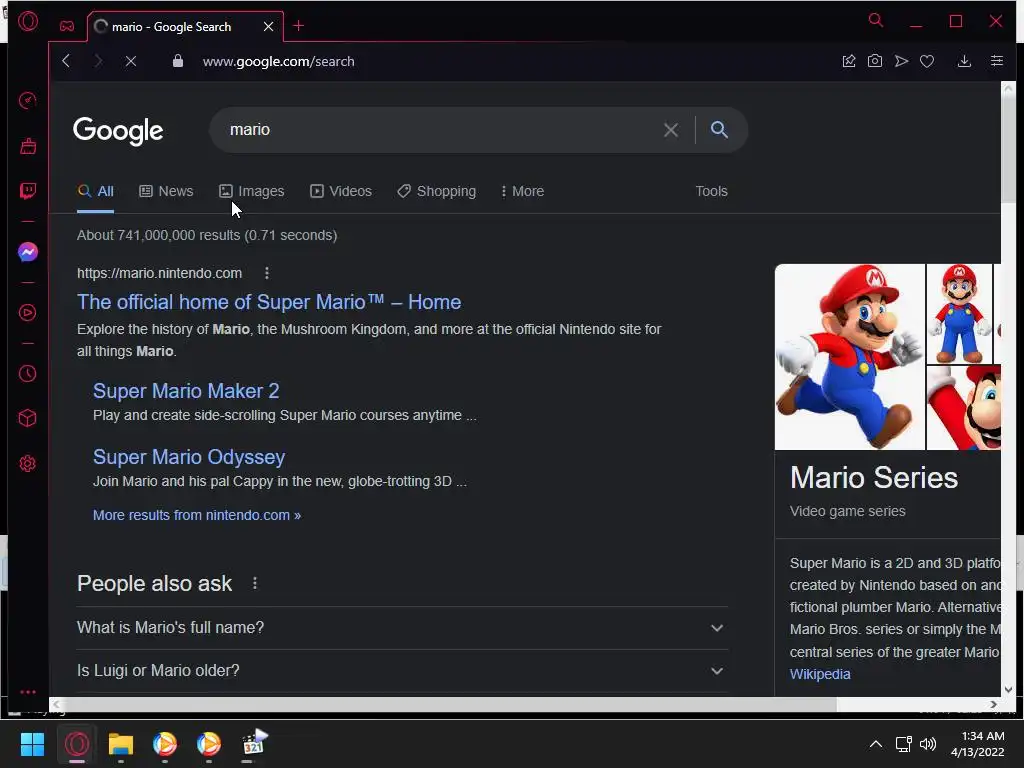This screenshot has height=768, width=1024.
Task: Open Messenger in the sidebar
Action: click(27, 252)
